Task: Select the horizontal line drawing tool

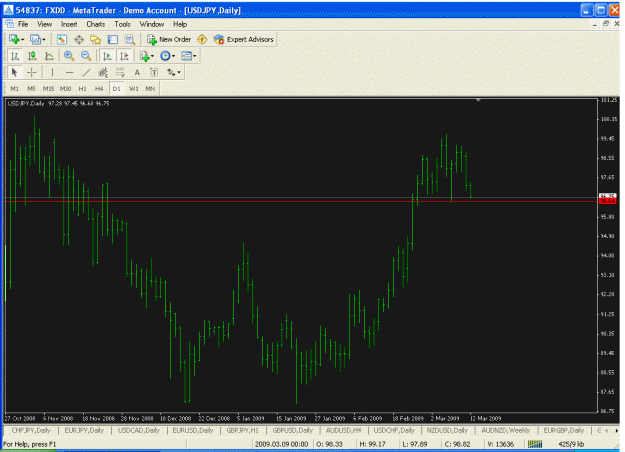Action: point(69,73)
